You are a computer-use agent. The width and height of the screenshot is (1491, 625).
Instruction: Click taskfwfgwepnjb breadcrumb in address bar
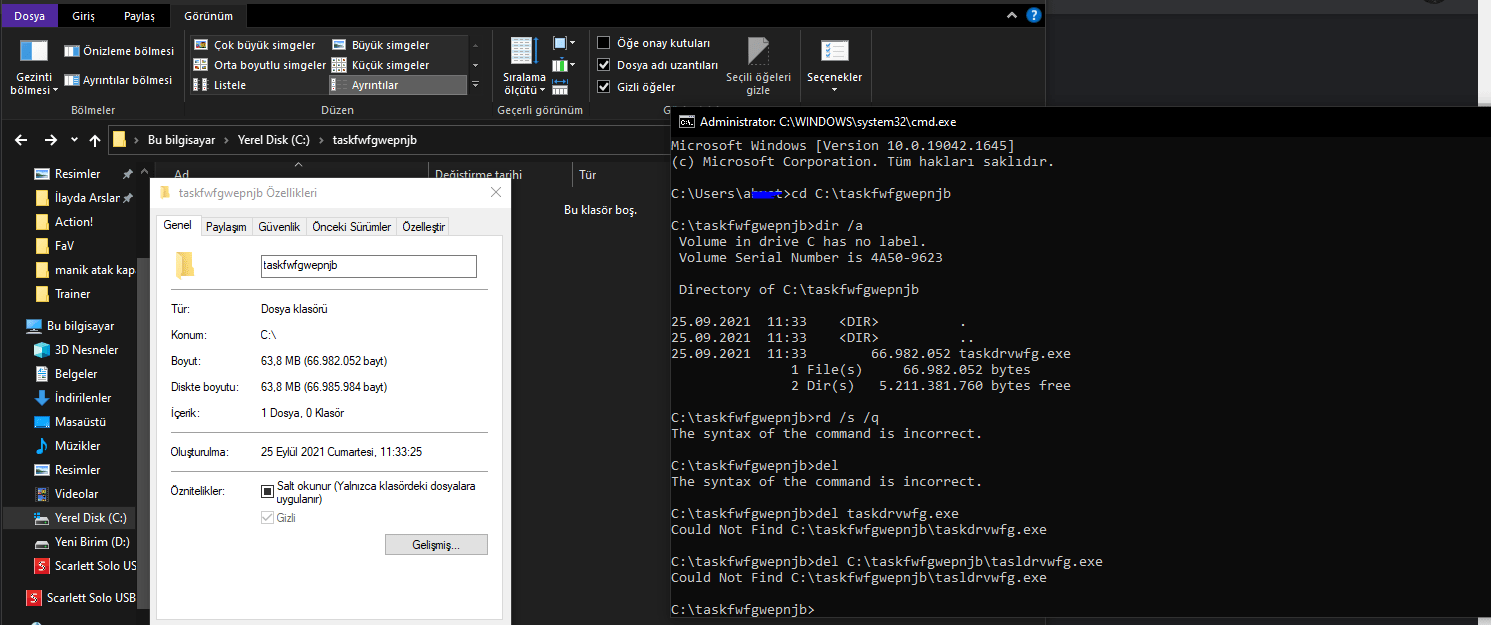[374, 140]
